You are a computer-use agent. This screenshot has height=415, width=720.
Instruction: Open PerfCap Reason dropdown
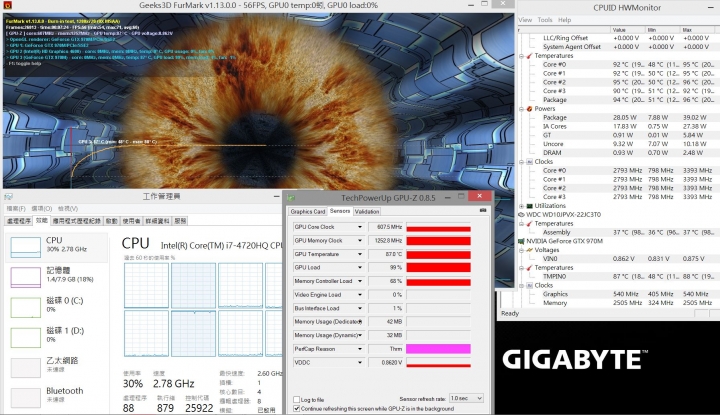point(360,349)
